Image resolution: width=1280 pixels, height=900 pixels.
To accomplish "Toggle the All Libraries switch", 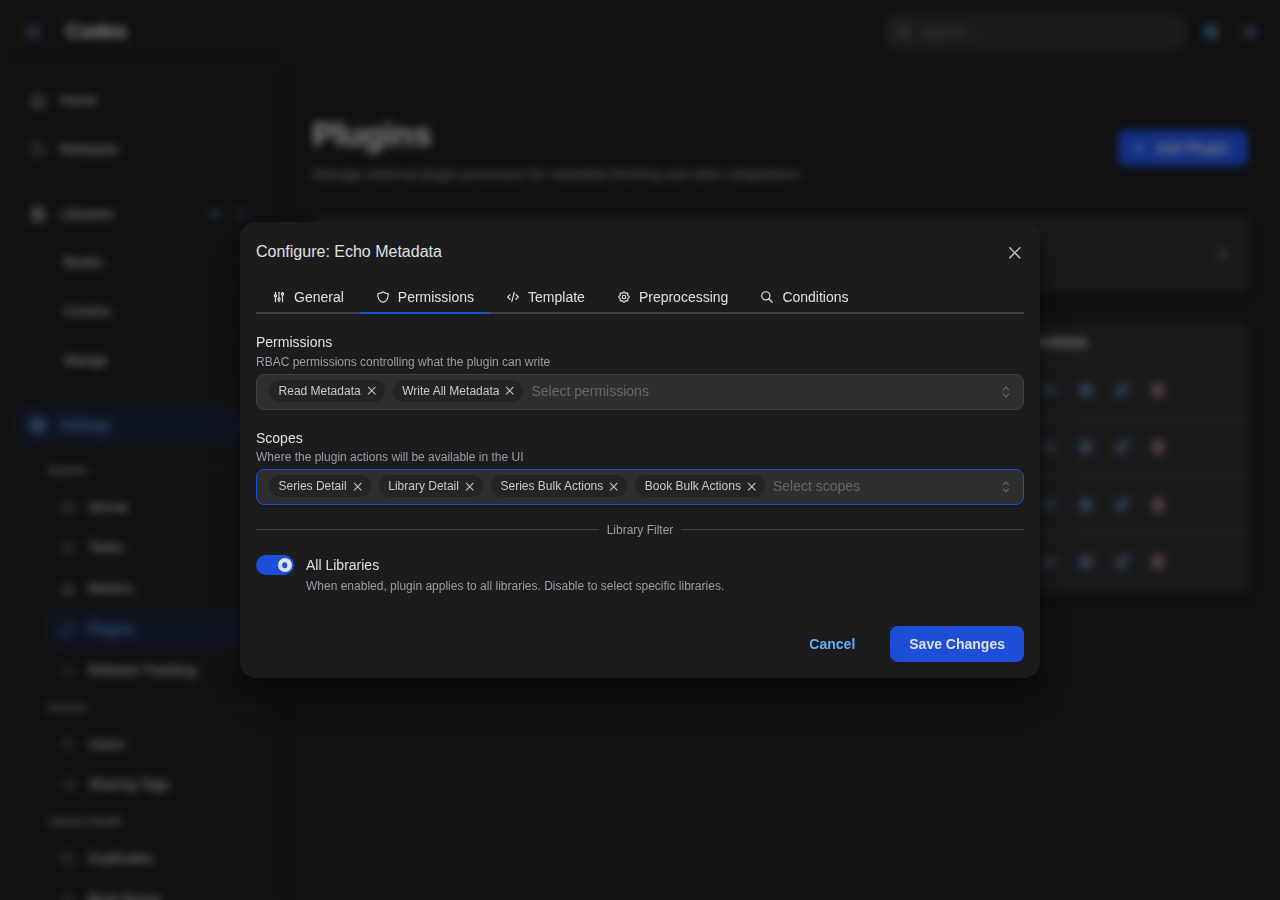I will tap(275, 565).
